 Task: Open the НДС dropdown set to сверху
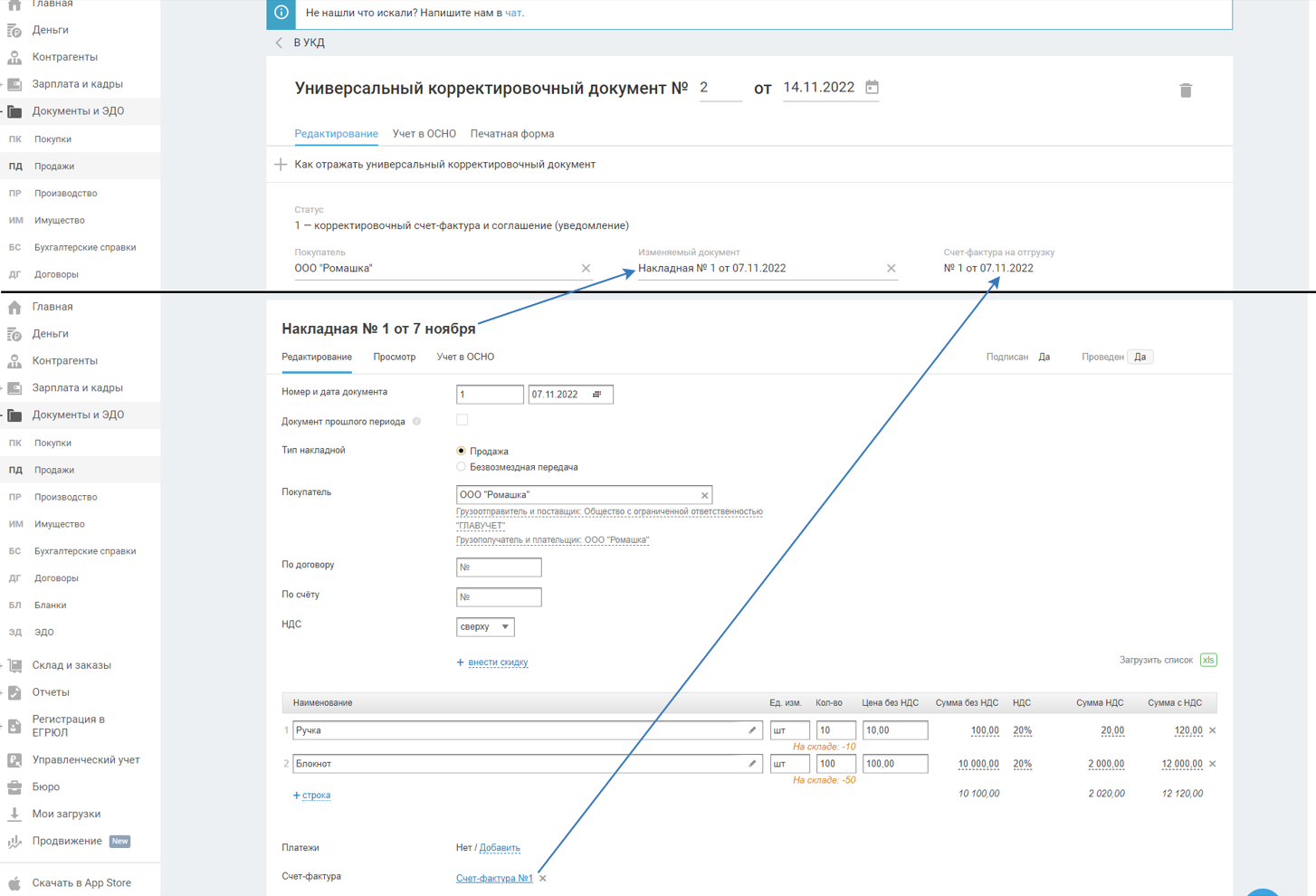pos(485,626)
